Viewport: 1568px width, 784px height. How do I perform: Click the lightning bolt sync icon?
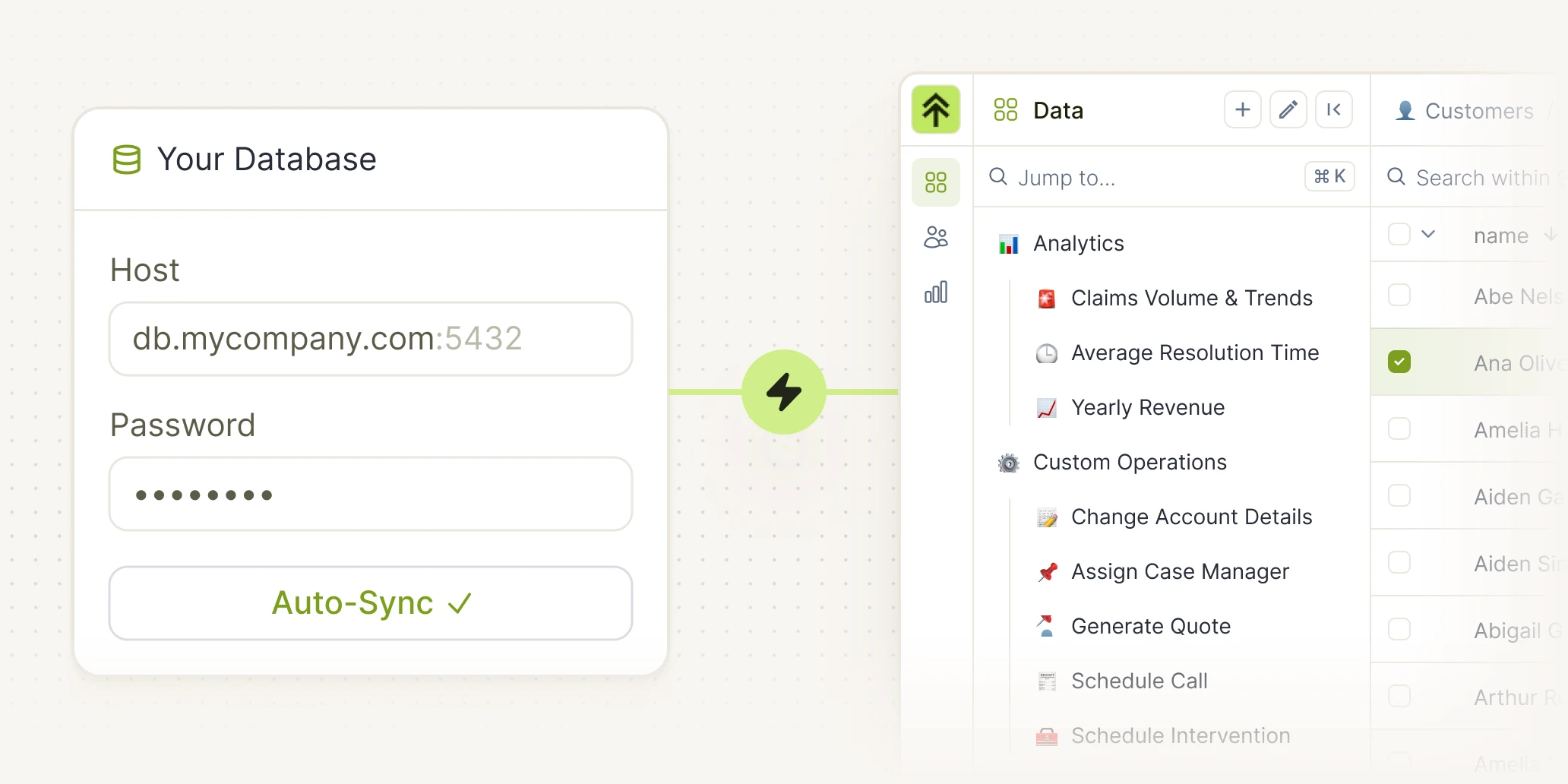pyautogui.click(x=783, y=392)
